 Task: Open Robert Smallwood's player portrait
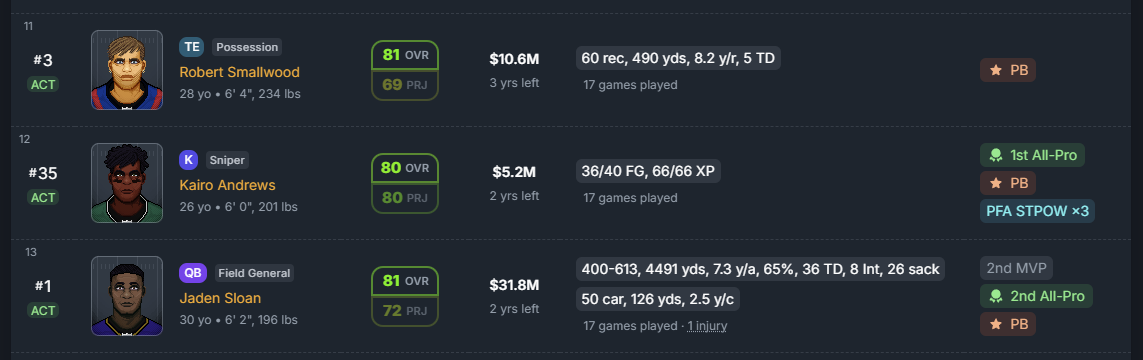click(127, 70)
